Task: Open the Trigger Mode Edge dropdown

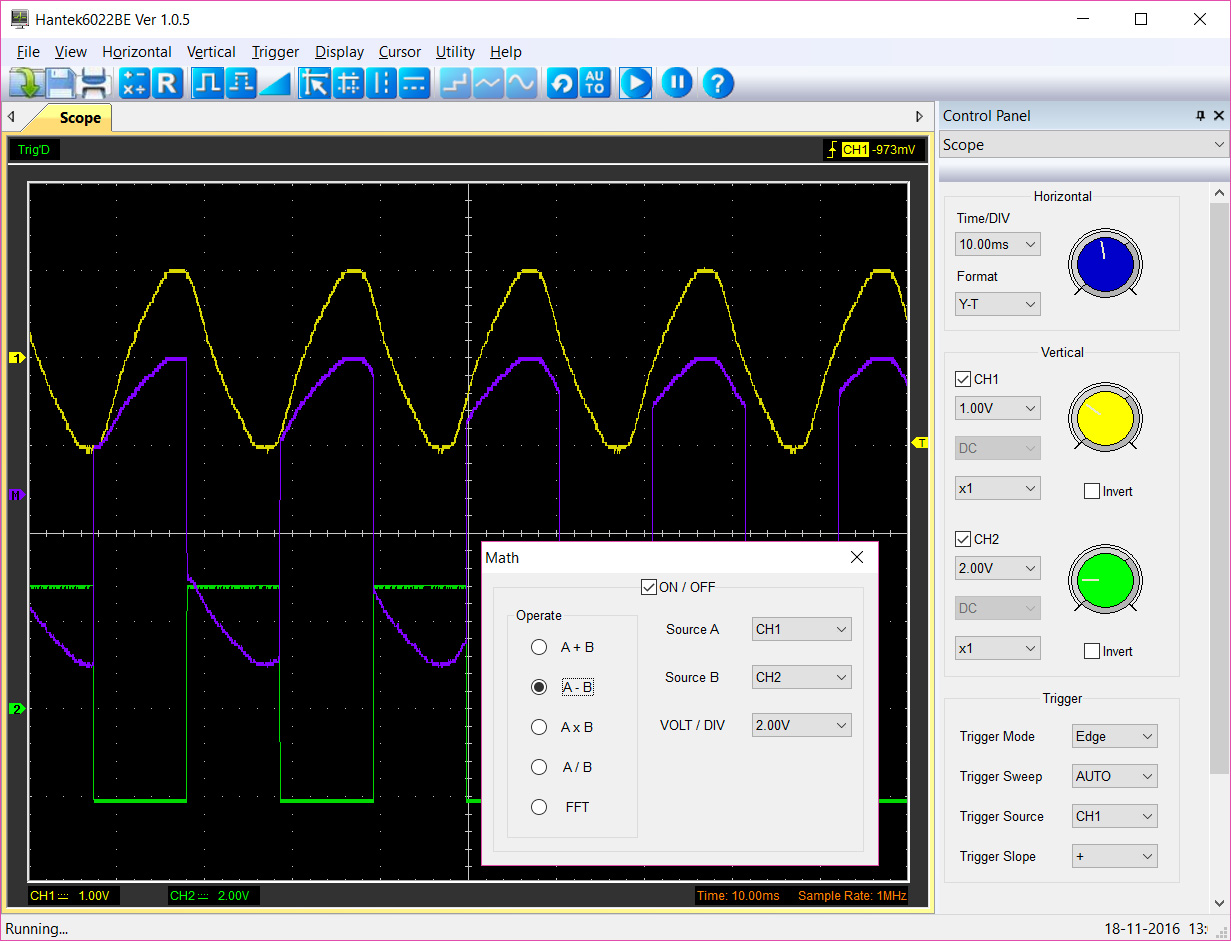Action: (1114, 737)
